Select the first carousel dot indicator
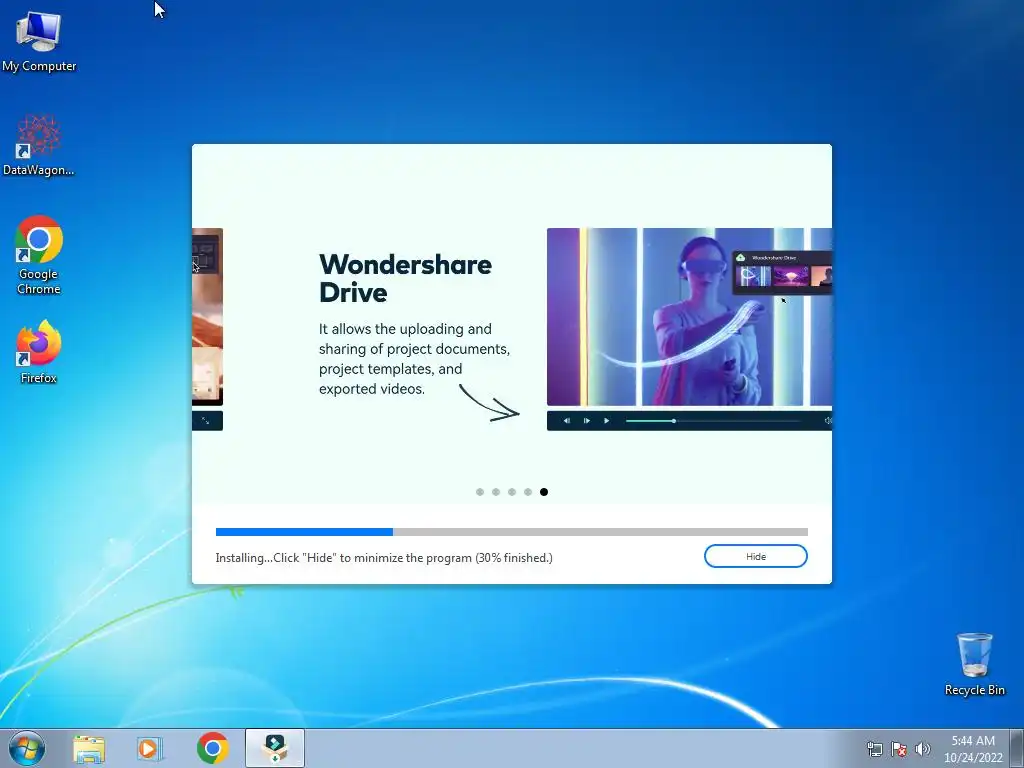The width and height of the screenshot is (1024, 768). [480, 492]
